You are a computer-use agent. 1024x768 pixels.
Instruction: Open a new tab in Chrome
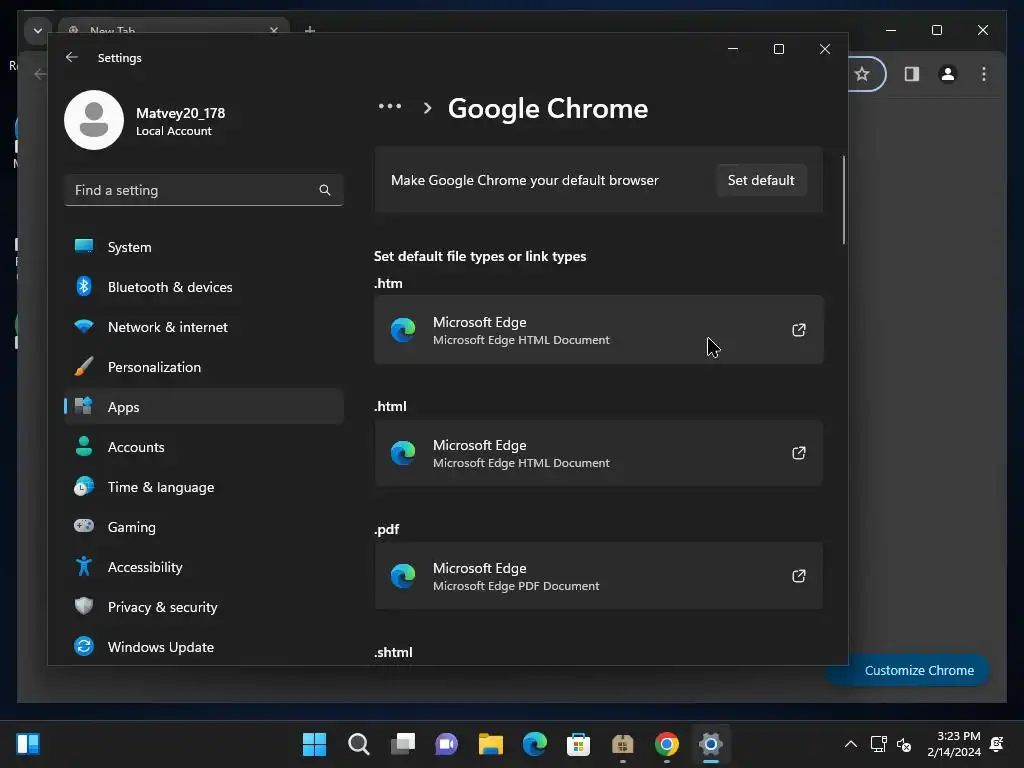310,29
